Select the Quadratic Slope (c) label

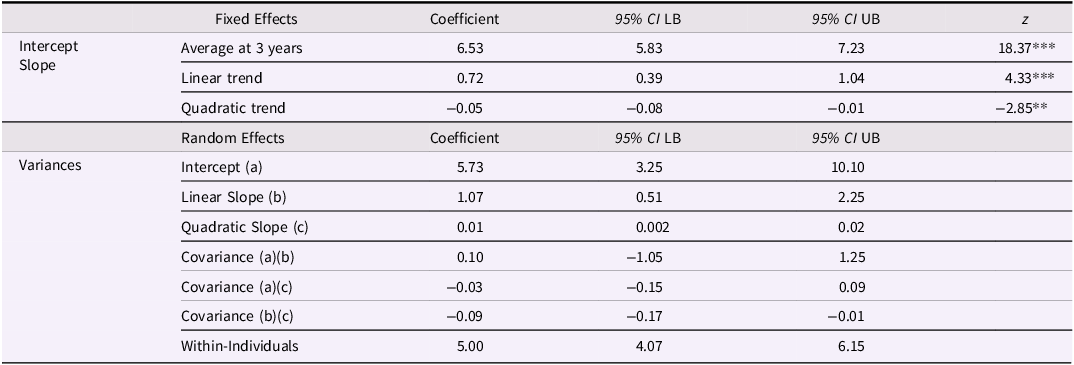244,227
